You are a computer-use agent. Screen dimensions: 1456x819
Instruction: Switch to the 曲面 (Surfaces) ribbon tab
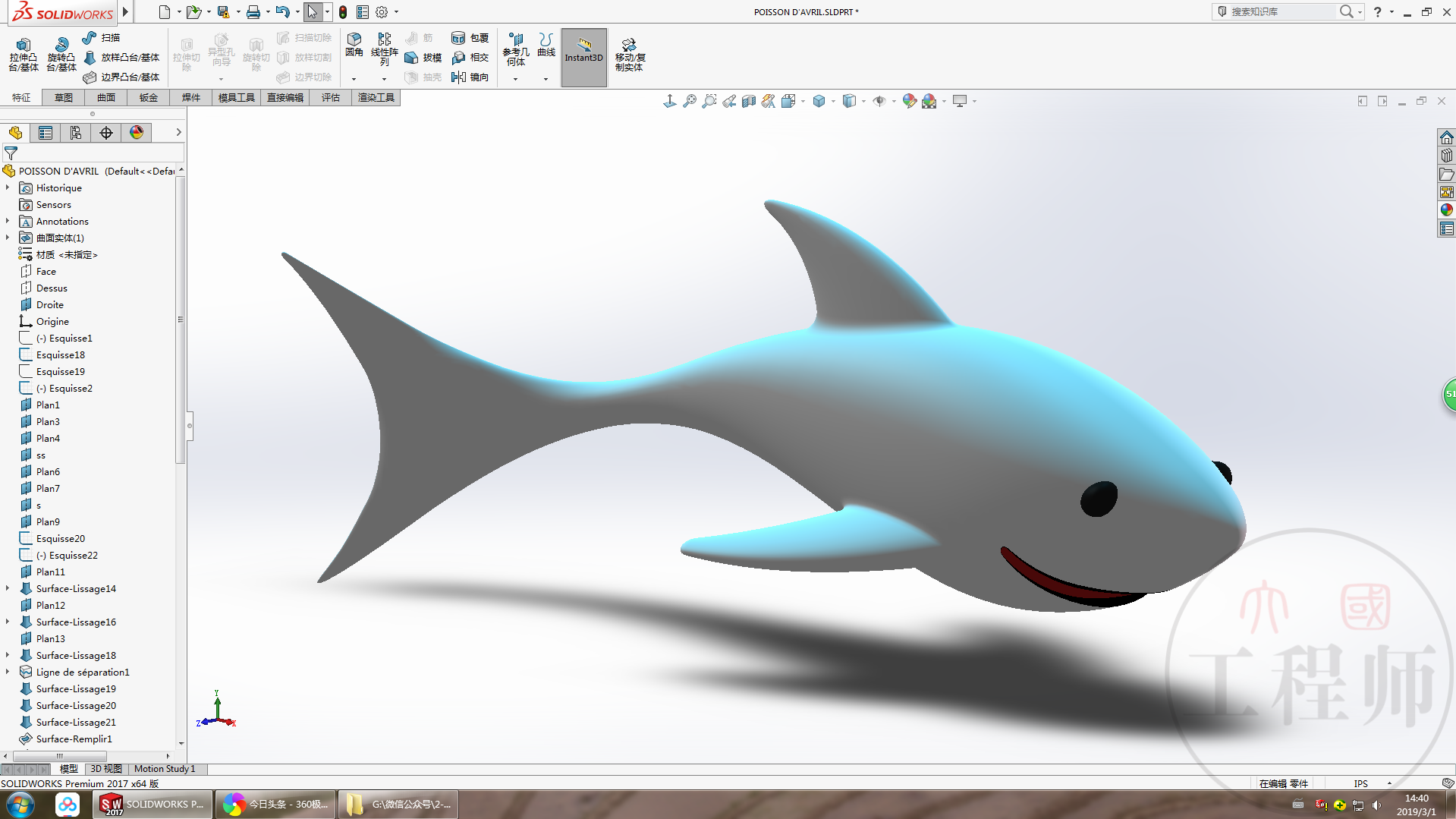[105, 97]
